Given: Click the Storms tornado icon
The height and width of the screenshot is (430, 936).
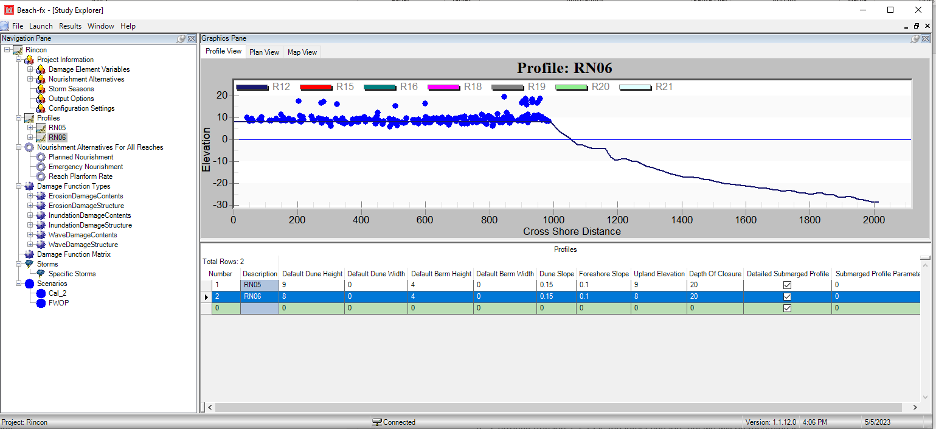Looking at the screenshot, I should coord(29,264).
